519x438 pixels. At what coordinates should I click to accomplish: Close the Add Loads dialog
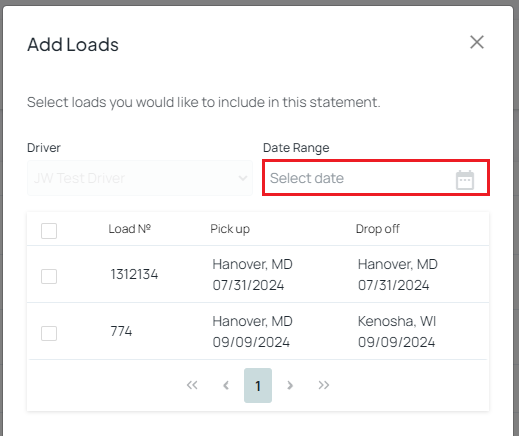coord(477,42)
